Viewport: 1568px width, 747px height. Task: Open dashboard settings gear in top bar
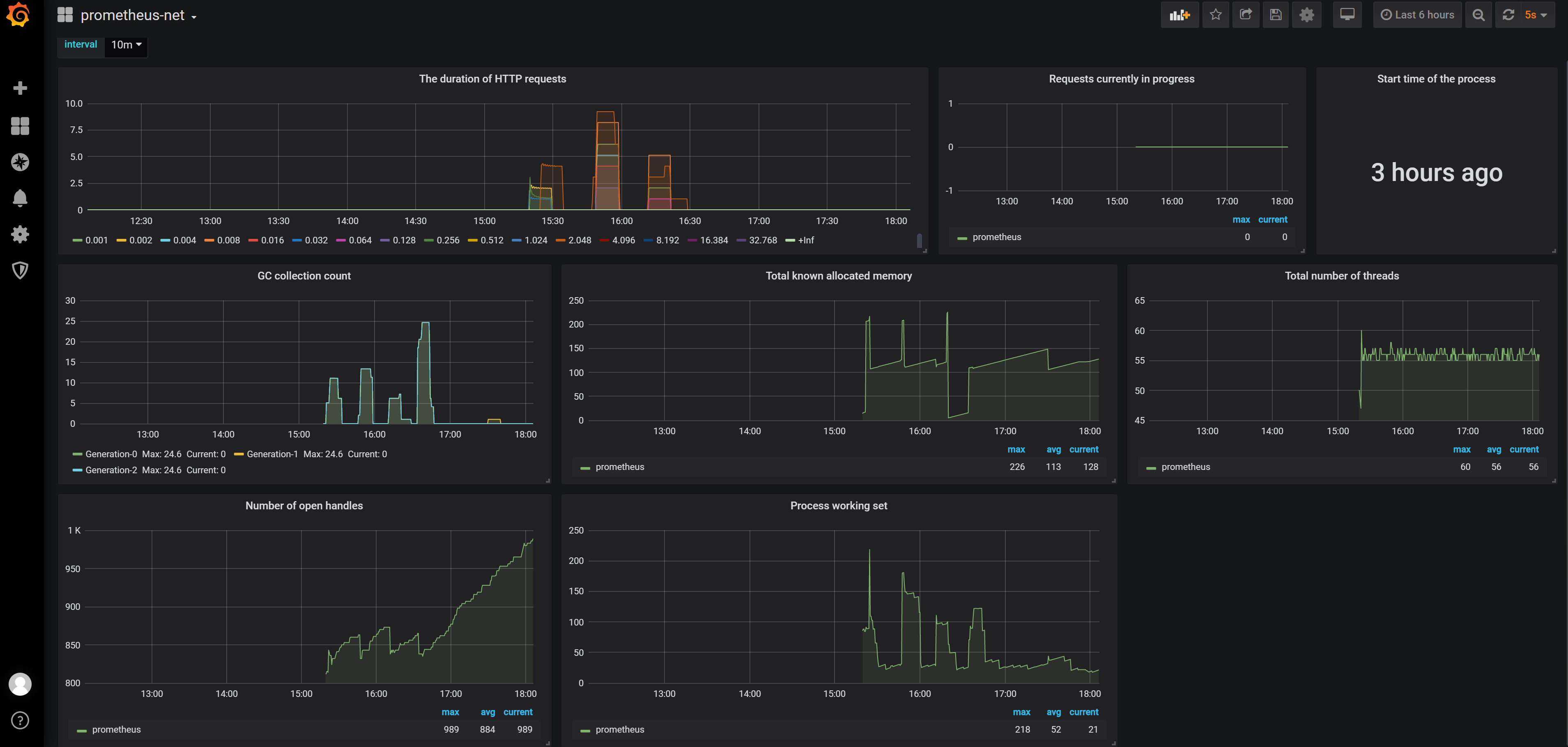pyautogui.click(x=1306, y=15)
